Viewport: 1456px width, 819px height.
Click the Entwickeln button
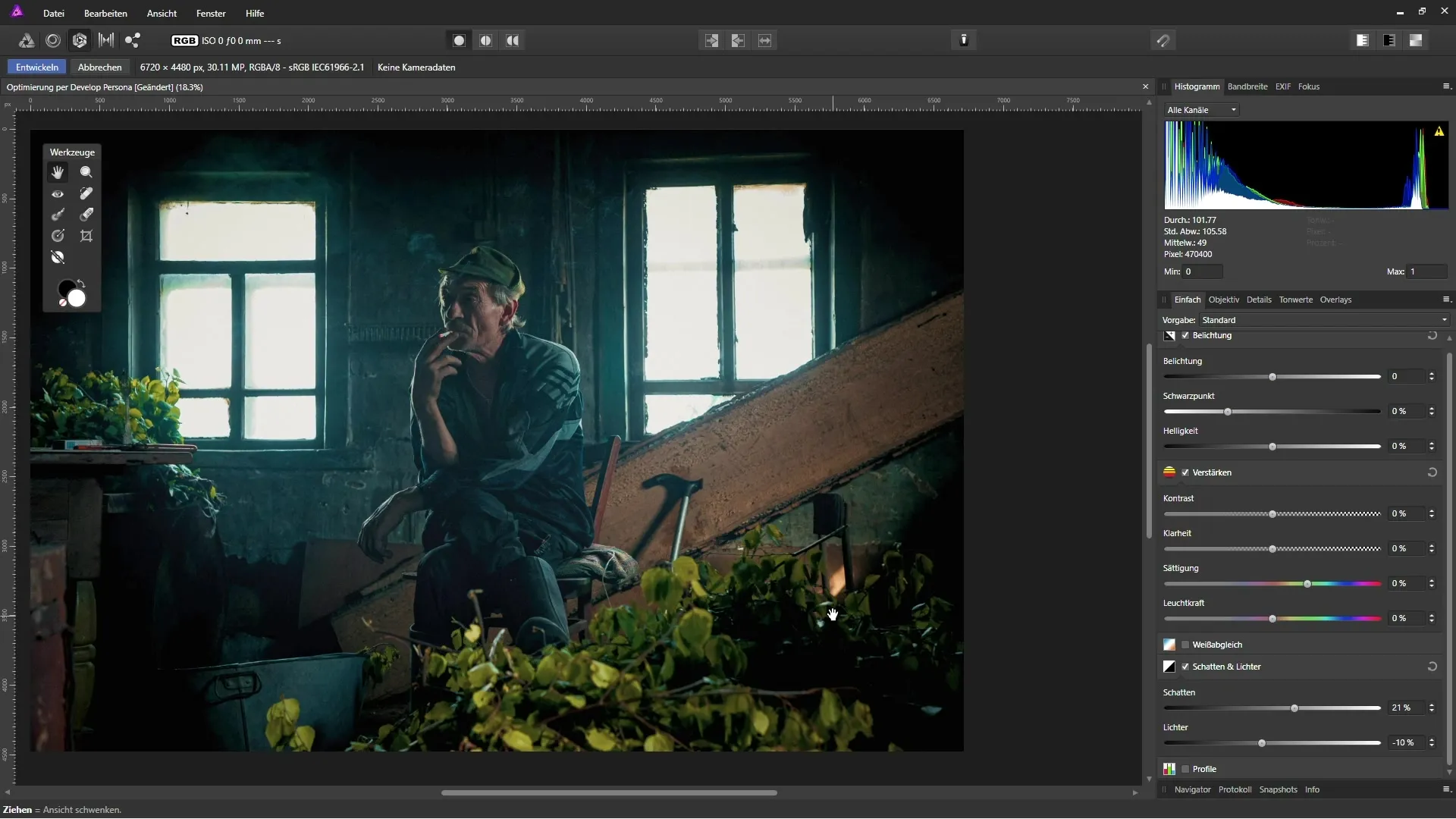37,67
